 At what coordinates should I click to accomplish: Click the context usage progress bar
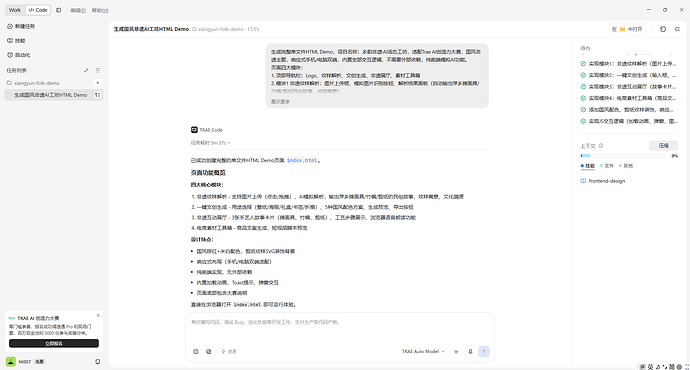coord(623,156)
